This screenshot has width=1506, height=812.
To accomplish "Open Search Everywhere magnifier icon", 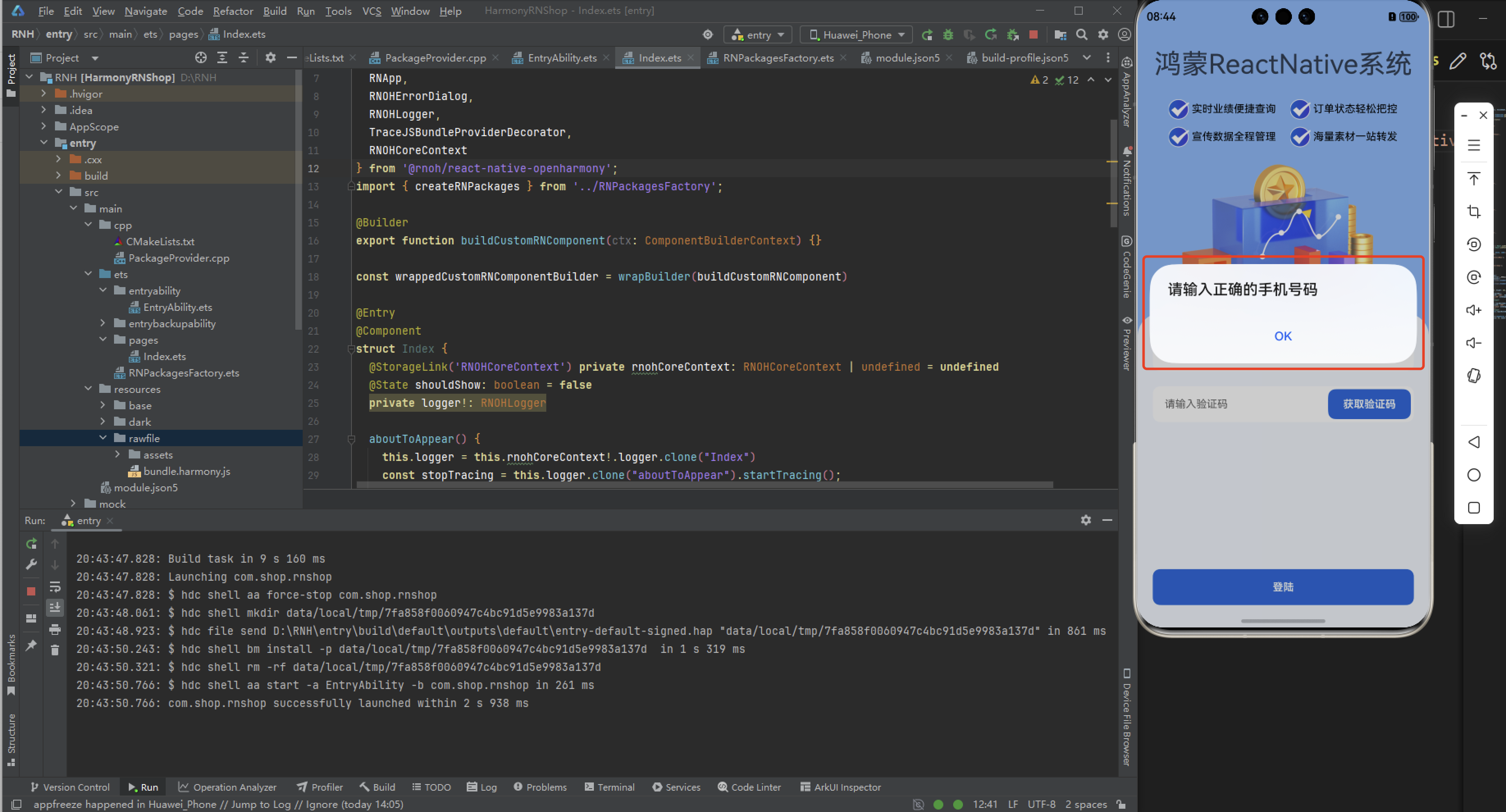I will (x=1082, y=35).
